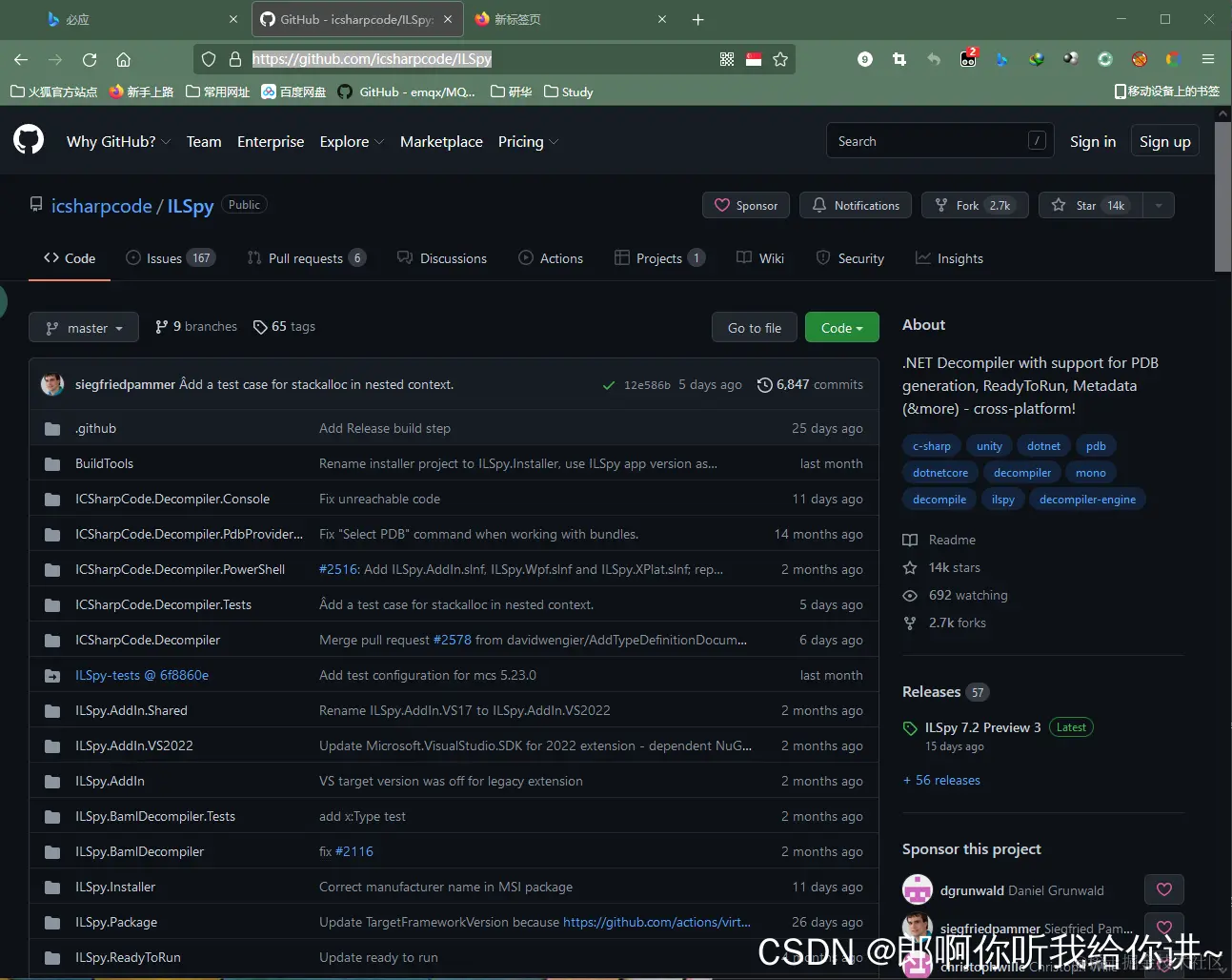Open the Readme link in About
This screenshot has height=980, width=1232.
(939, 540)
